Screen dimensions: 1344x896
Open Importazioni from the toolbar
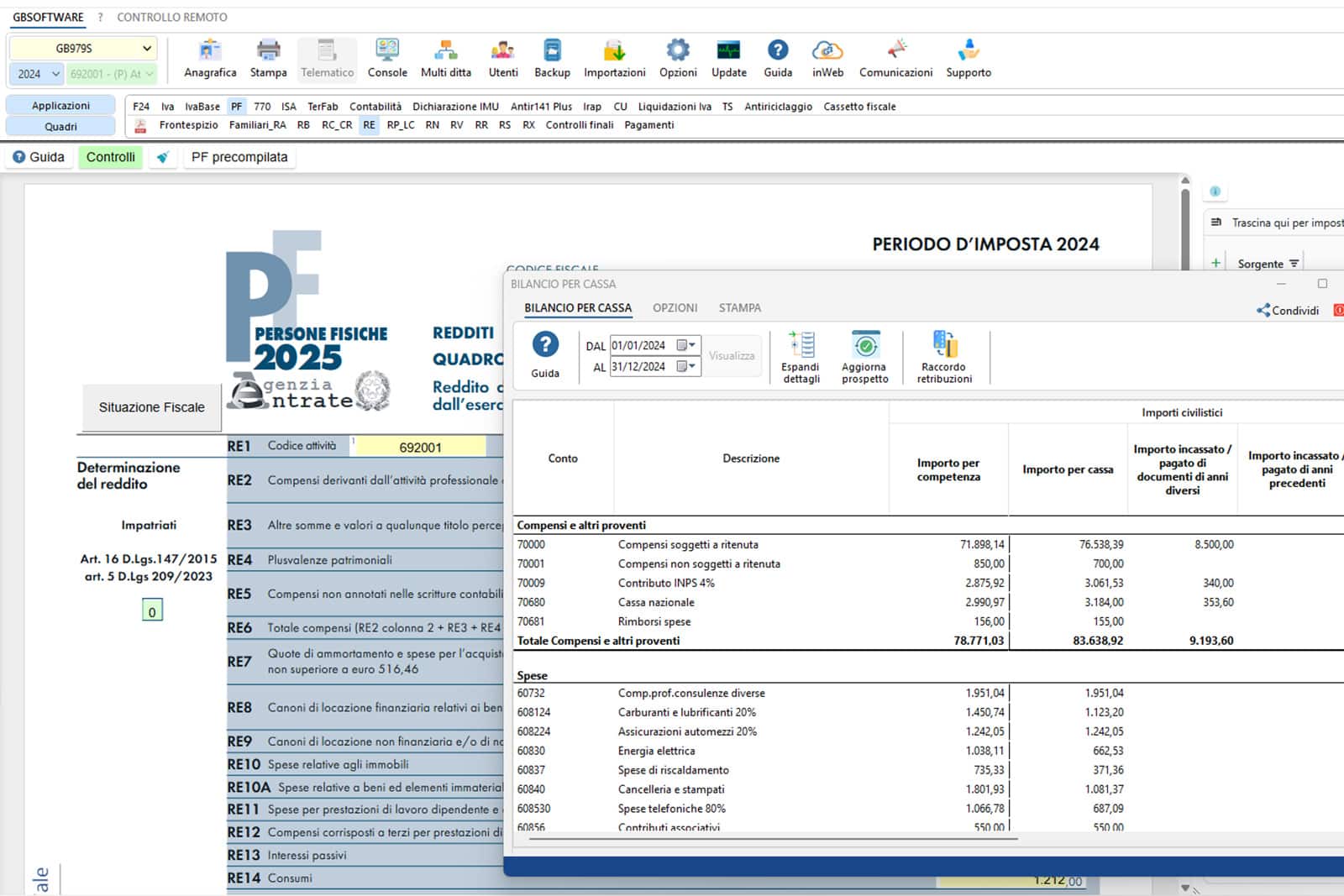click(614, 52)
